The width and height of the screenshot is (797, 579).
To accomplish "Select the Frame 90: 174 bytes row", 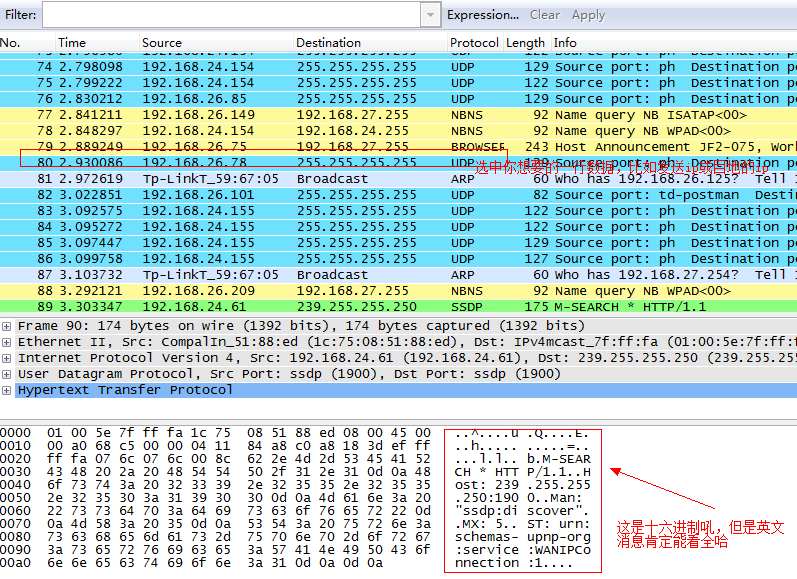I will pyautogui.click(x=406, y=326).
